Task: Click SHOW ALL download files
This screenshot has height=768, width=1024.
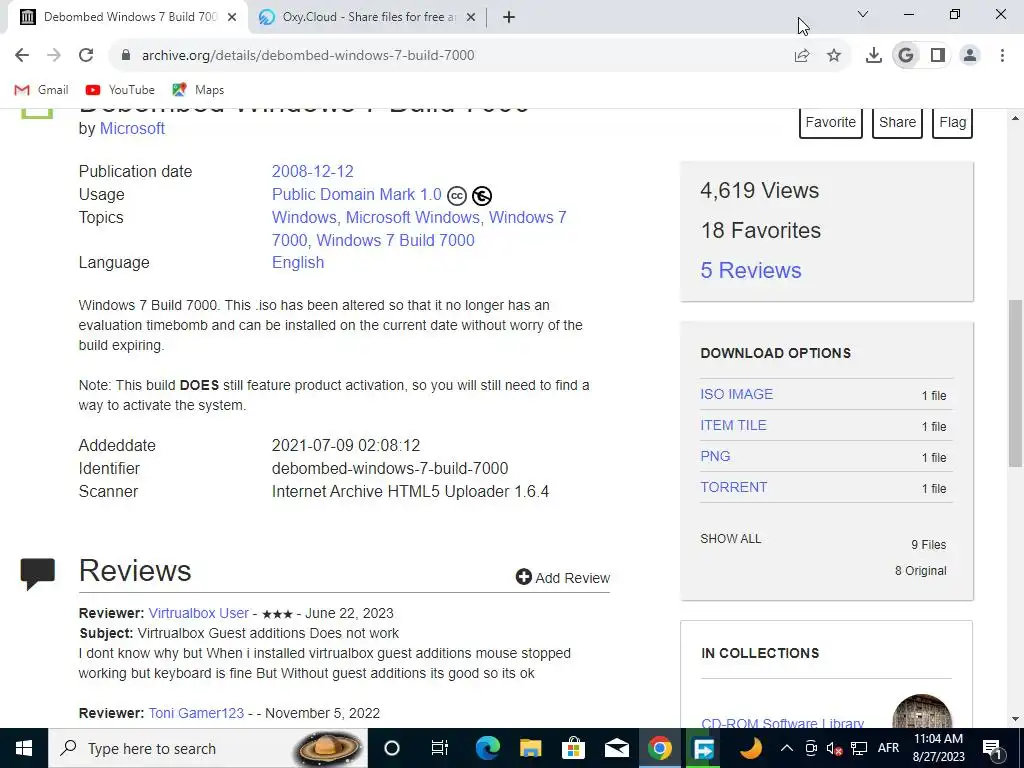Action: [x=731, y=539]
